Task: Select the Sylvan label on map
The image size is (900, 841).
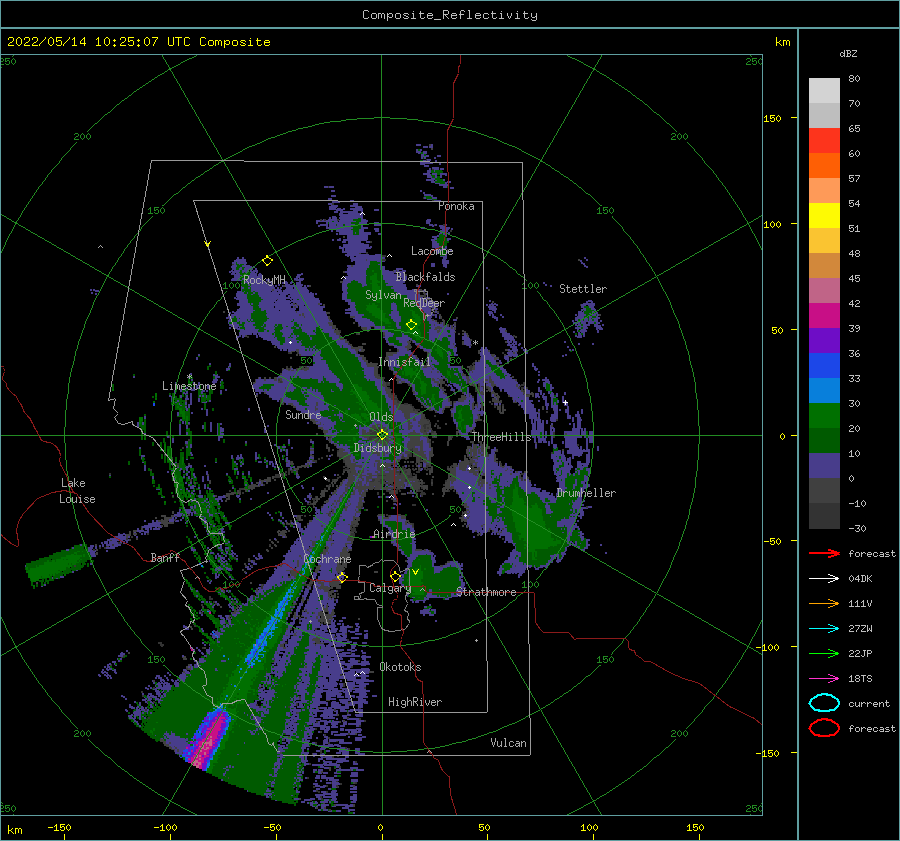Action: tap(383, 295)
